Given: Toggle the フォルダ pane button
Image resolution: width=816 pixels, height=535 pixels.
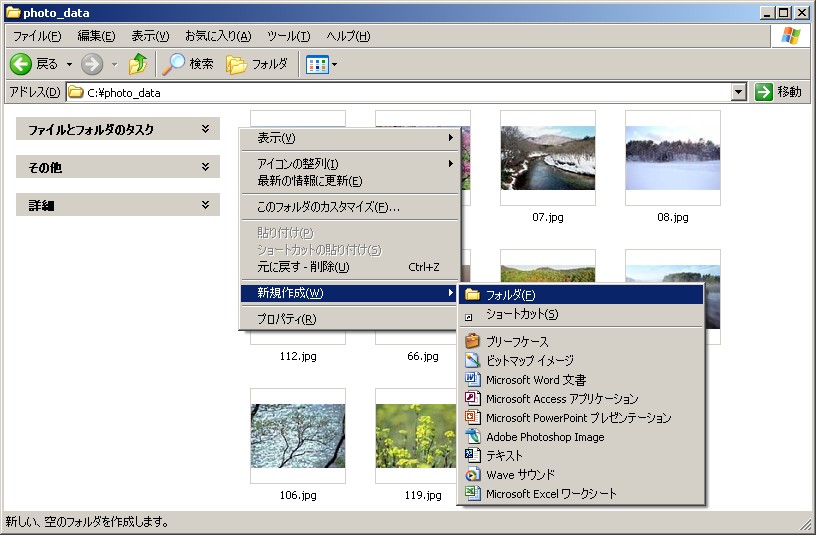Looking at the screenshot, I should click(257, 64).
